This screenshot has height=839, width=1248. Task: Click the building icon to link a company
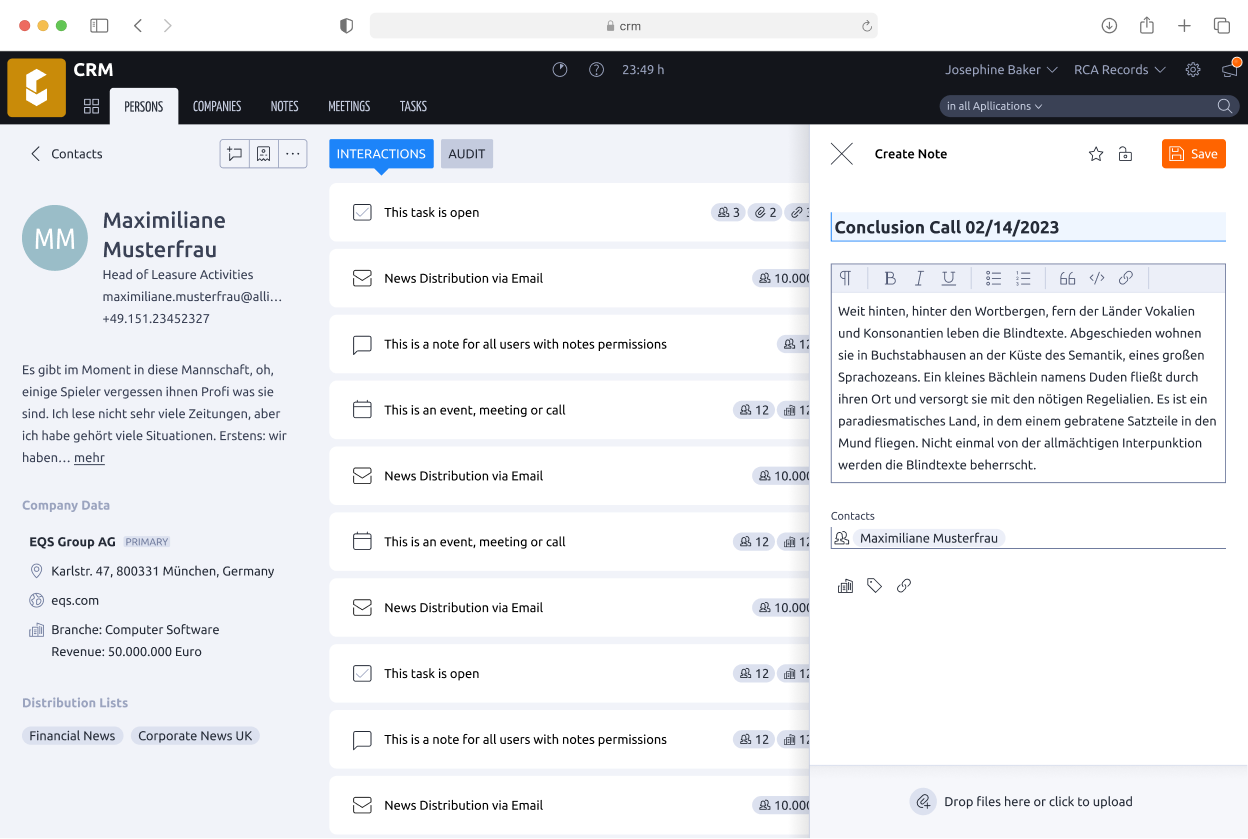(x=845, y=585)
